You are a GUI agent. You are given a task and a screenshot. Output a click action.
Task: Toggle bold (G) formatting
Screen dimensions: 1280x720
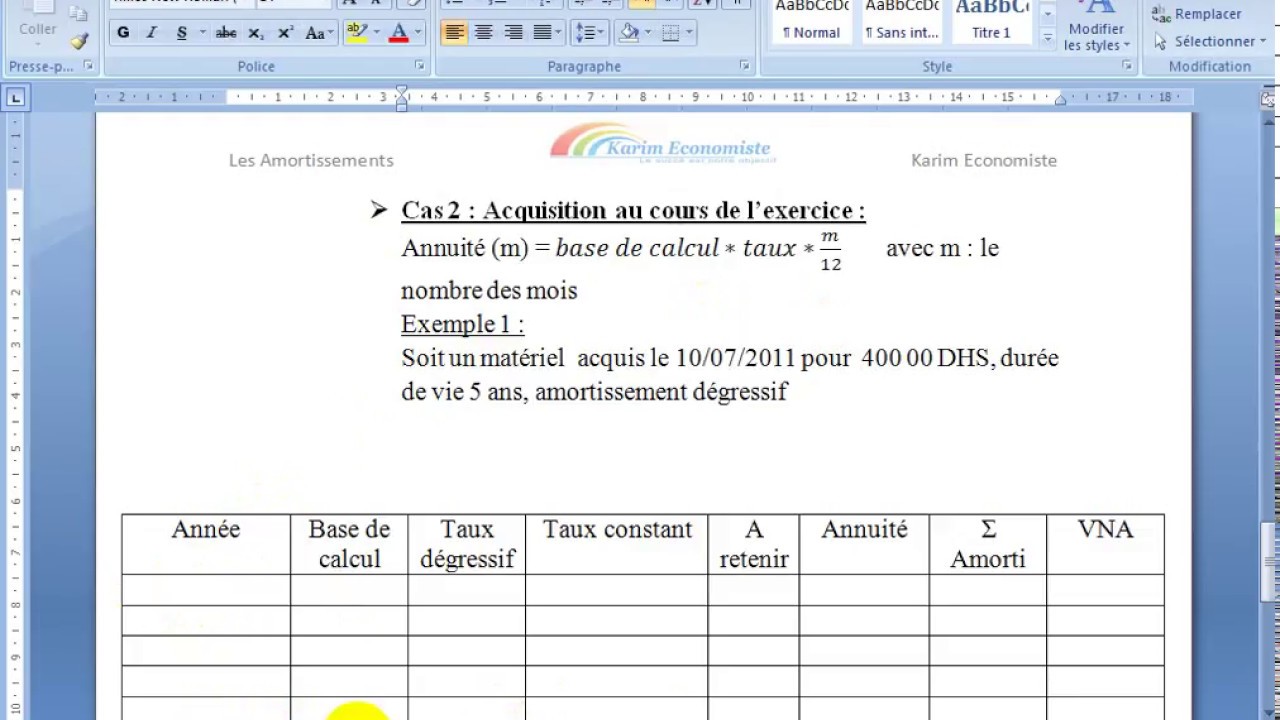(x=123, y=33)
